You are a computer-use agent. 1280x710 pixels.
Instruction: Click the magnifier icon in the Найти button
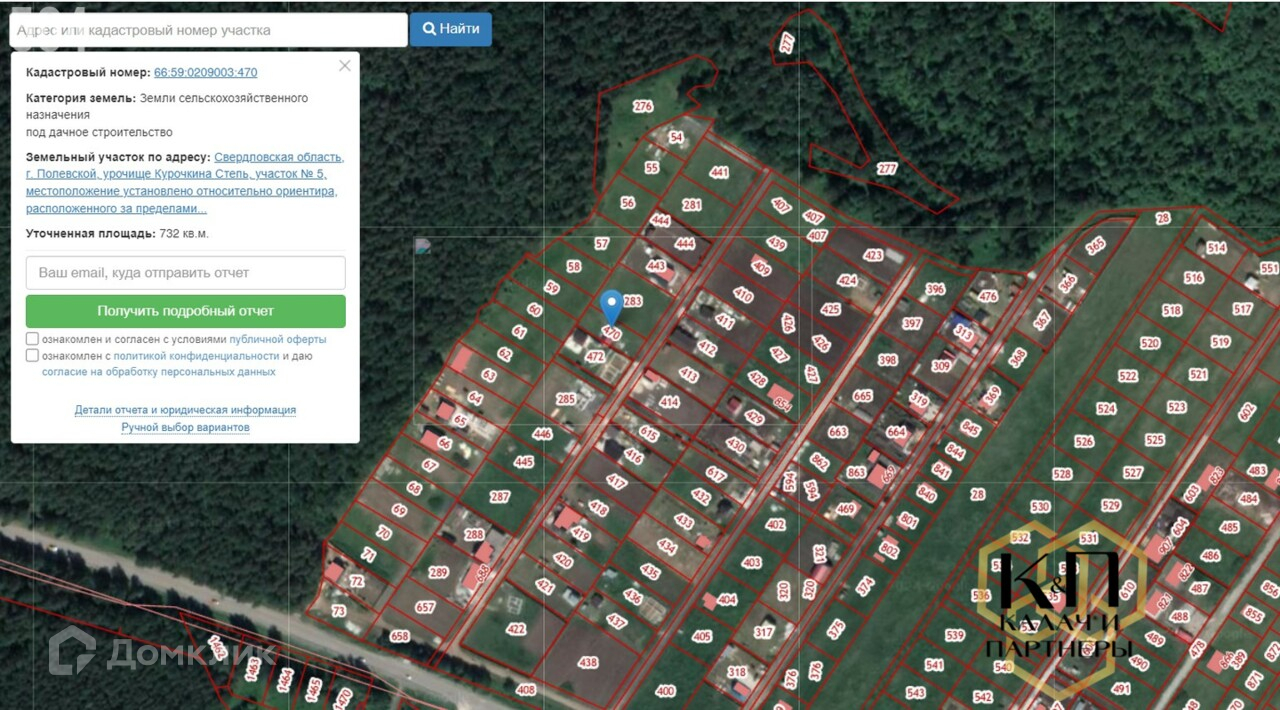click(429, 29)
